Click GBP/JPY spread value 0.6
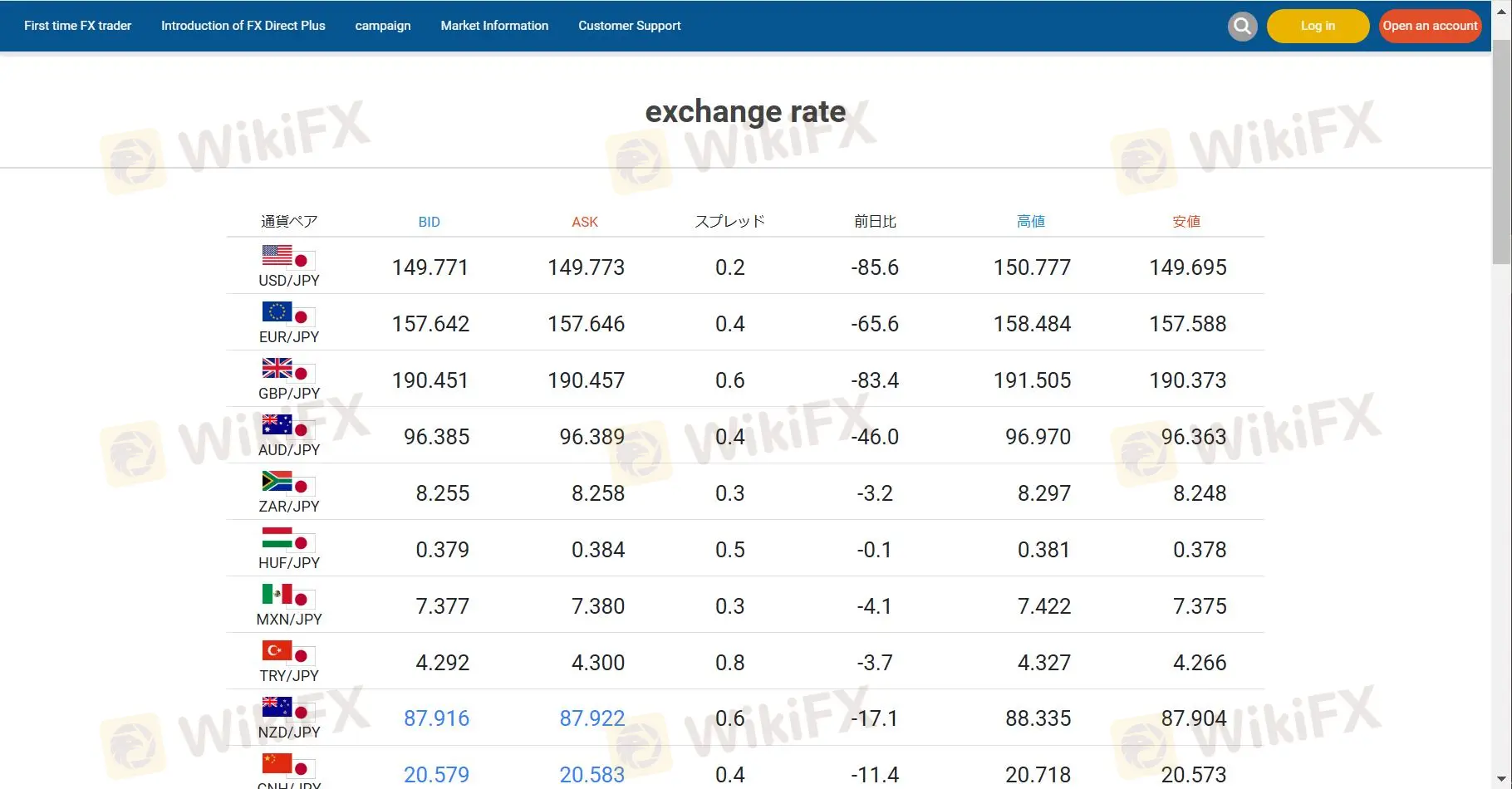This screenshot has height=789, width=1512. tap(730, 380)
